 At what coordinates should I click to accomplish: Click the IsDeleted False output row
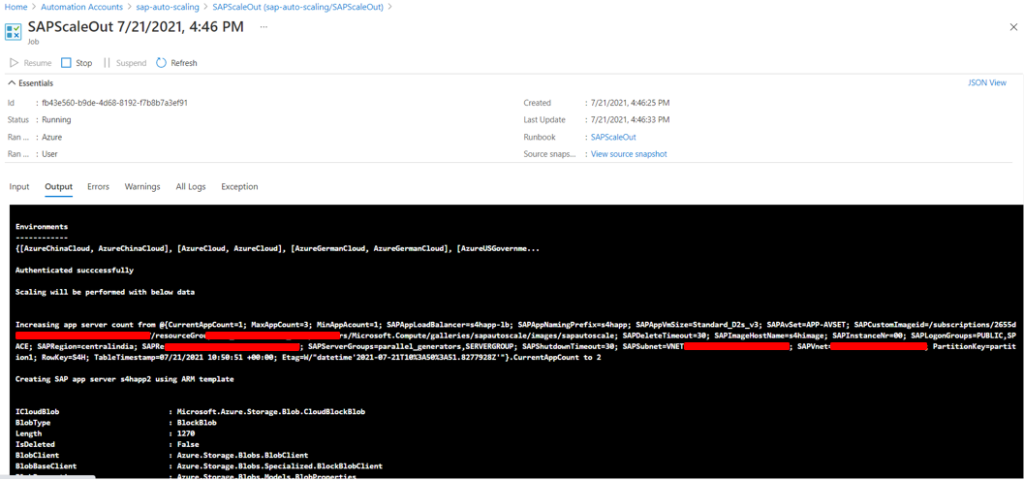tap(107, 444)
